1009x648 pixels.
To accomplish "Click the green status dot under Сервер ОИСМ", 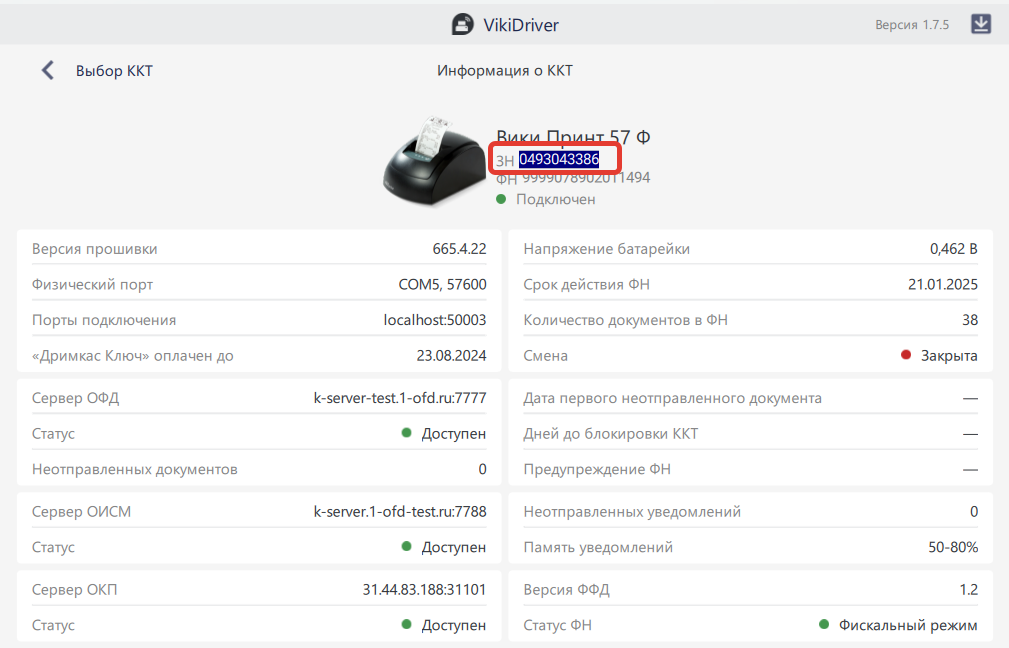I will 407,547.
